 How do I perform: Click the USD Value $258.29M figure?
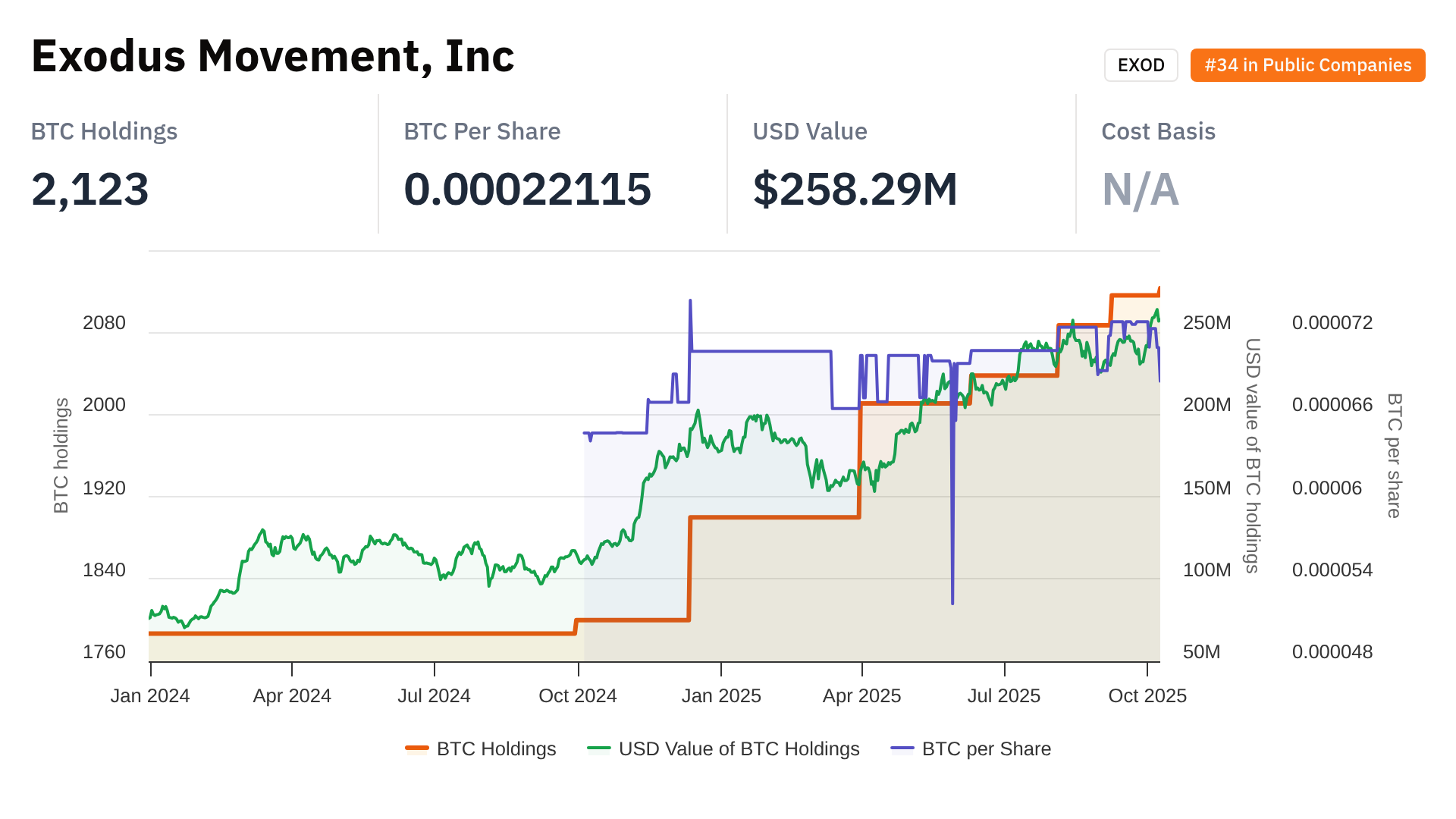click(x=855, y=190)
